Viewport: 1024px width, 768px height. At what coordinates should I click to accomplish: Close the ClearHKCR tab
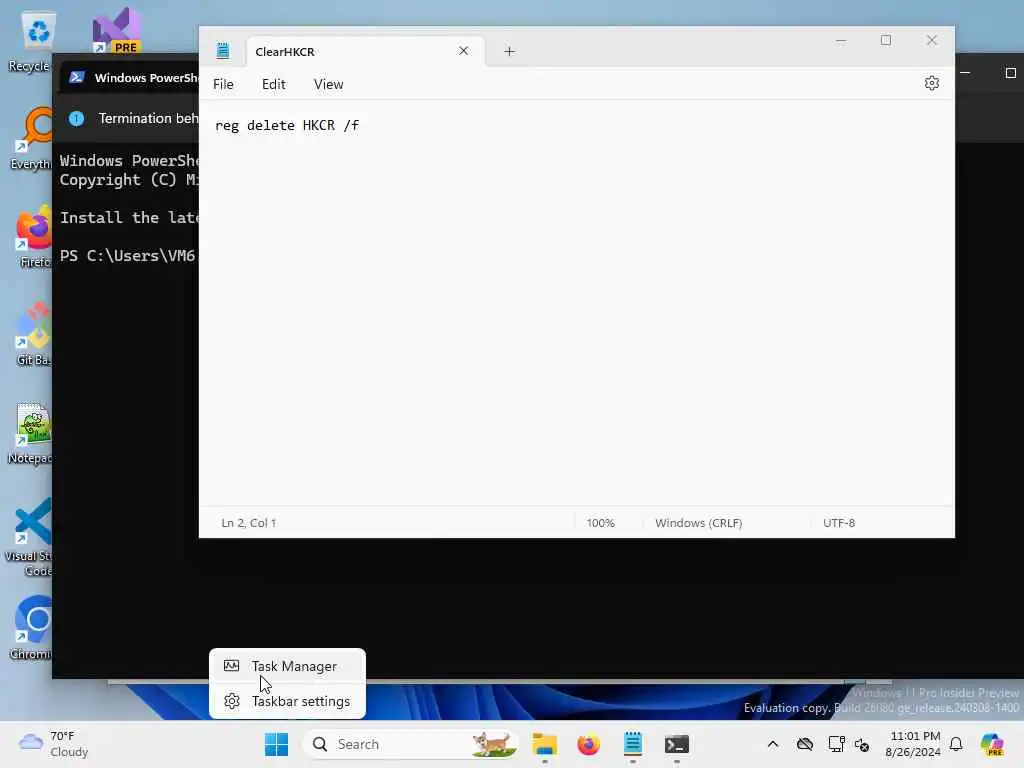click(464, 51)
